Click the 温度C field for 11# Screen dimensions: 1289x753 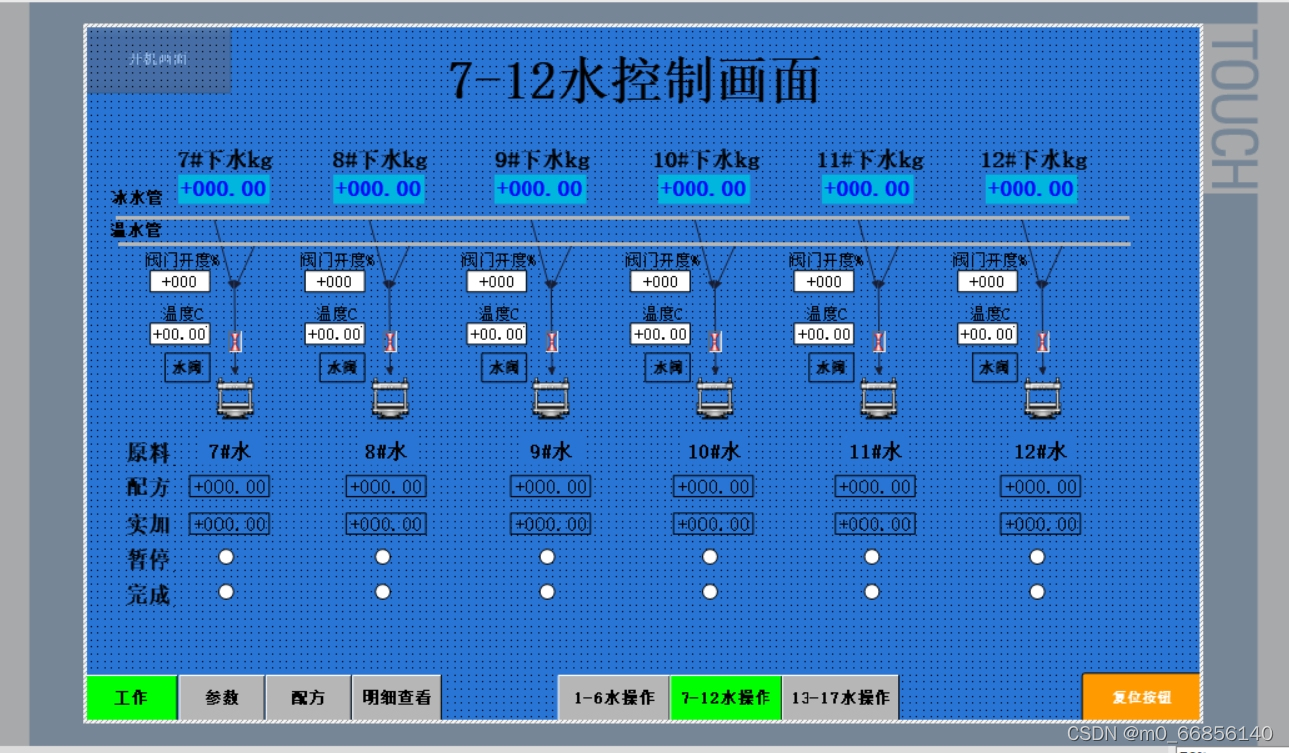pos(824,334)
